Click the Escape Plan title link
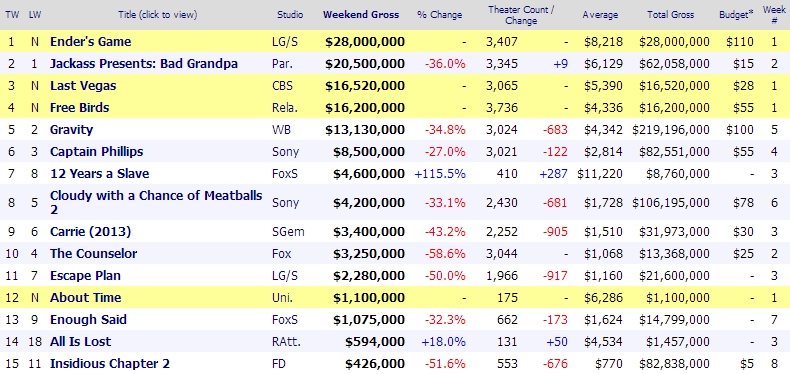The height and width of the screenshot is (374, 790). coord(85,275)
